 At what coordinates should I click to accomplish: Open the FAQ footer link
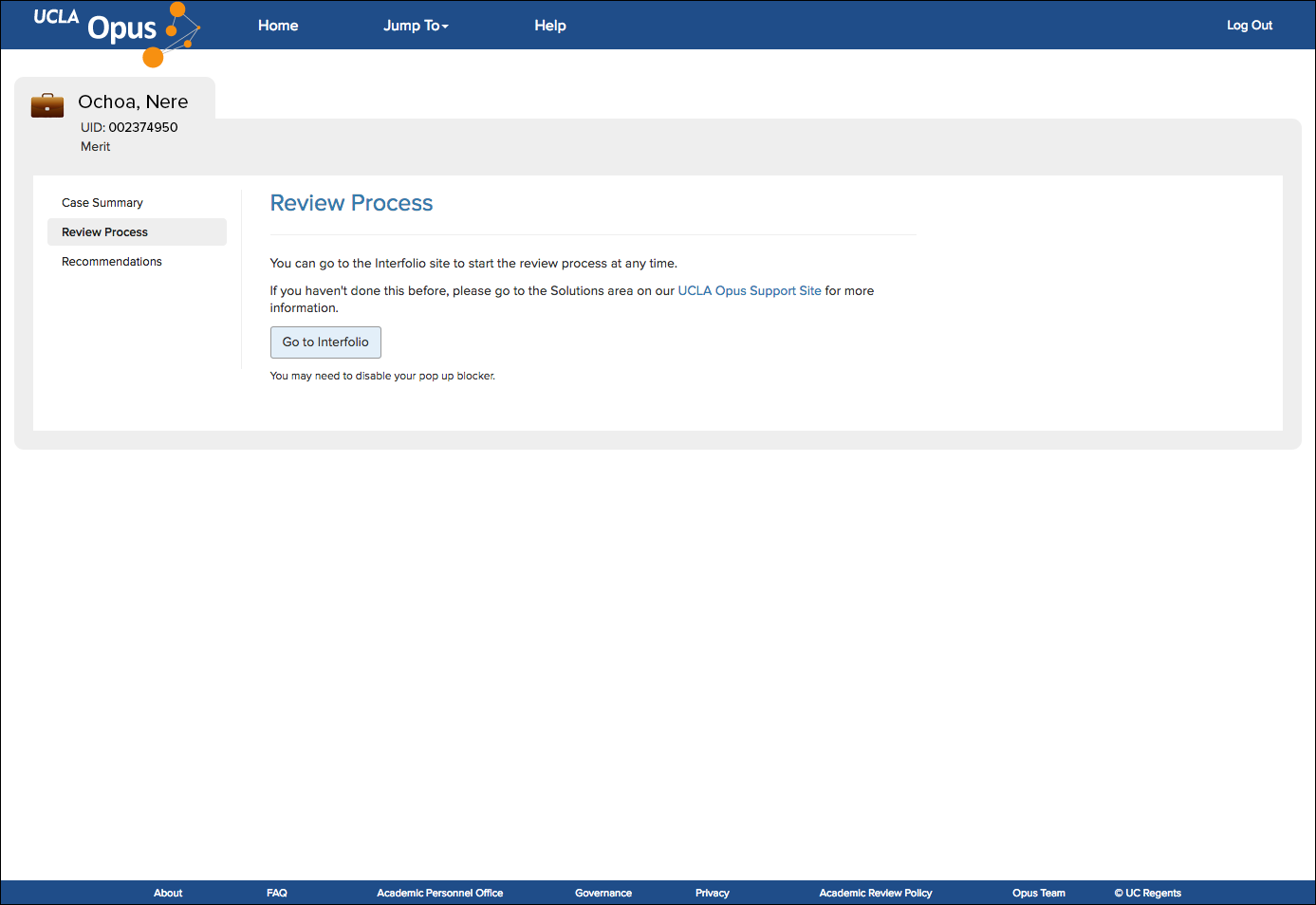pyautogui.click(x=277, y=893)
